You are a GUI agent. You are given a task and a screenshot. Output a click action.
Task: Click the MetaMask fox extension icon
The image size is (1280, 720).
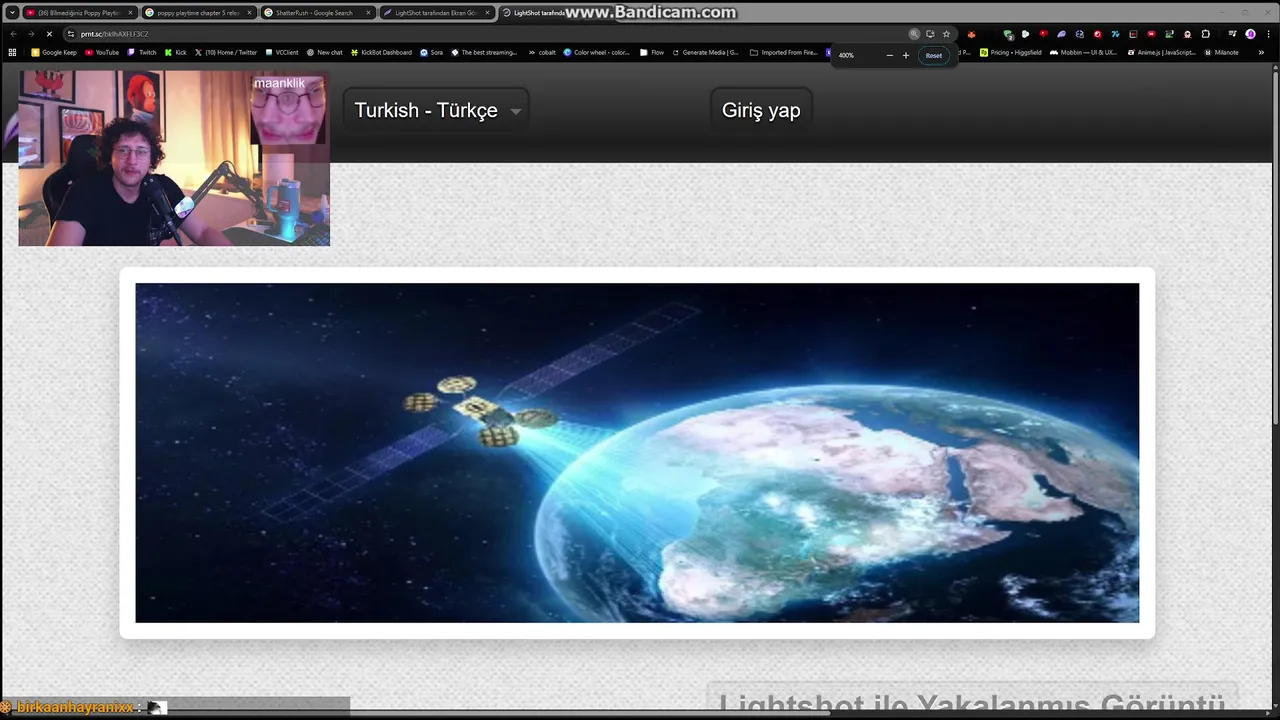[971, 34]
